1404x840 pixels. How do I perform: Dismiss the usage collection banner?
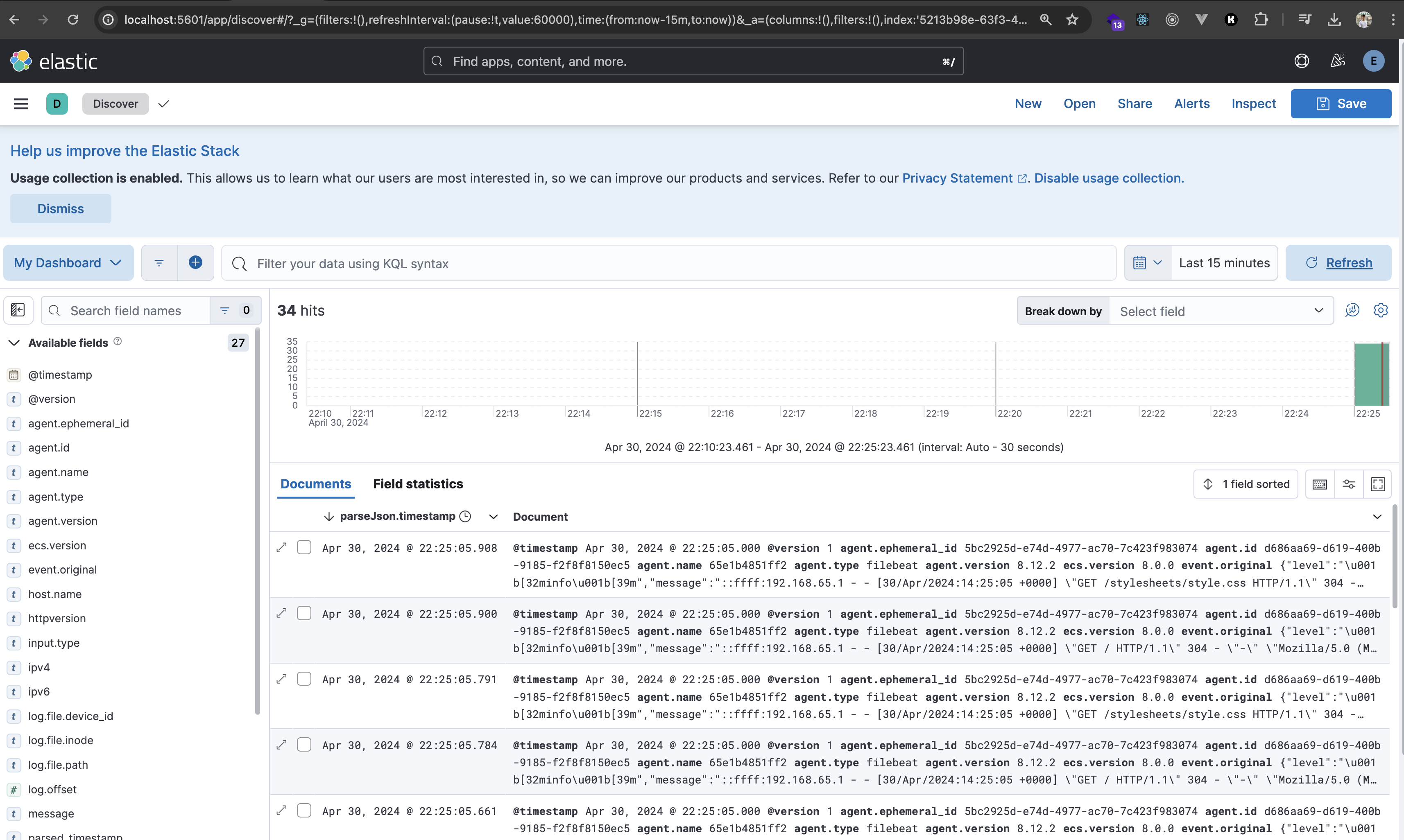[x=60, y=208]
